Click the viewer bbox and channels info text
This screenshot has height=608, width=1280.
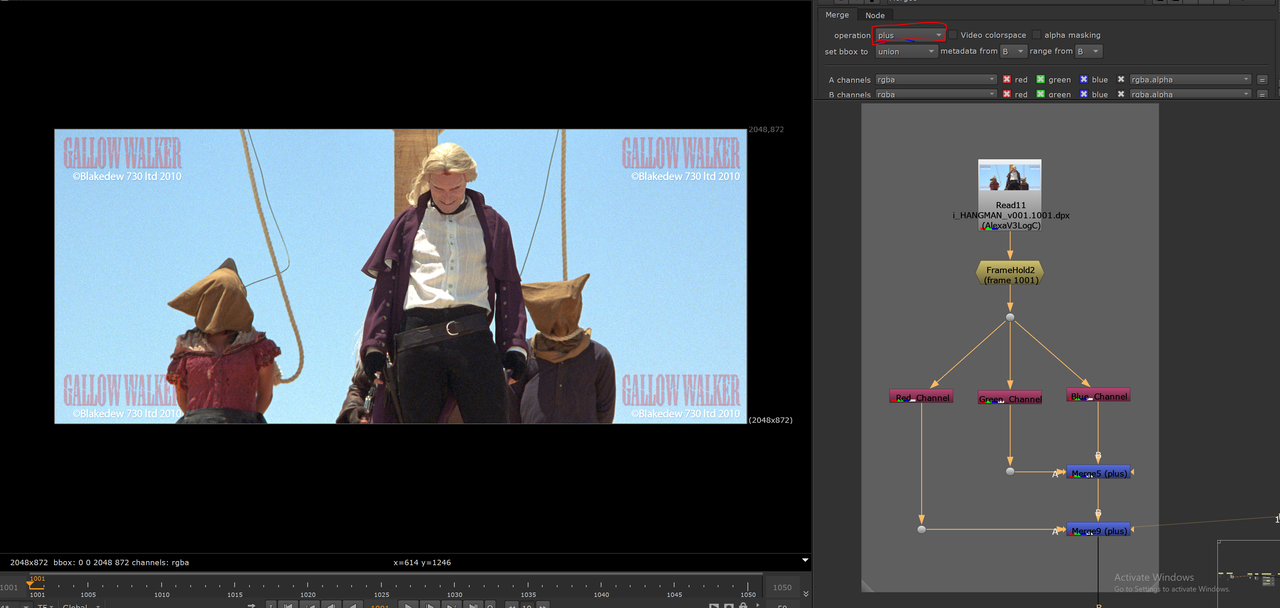coord(99,562)
